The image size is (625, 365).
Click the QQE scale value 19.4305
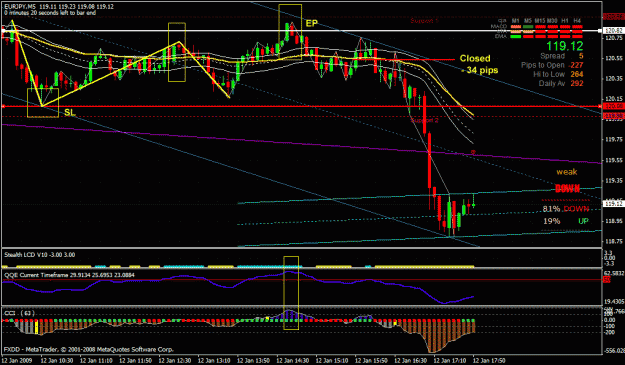pos(614,302)
